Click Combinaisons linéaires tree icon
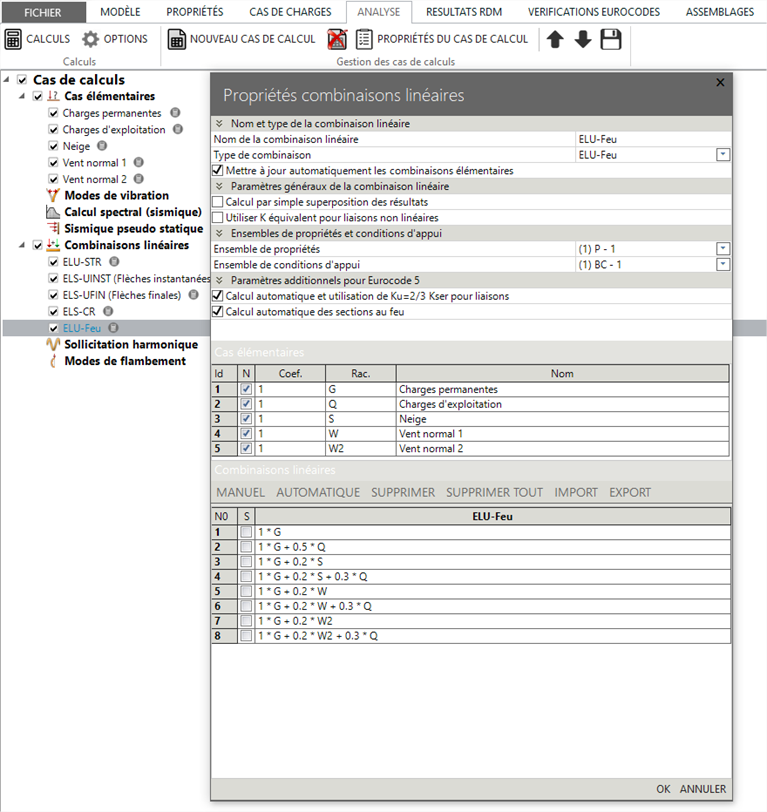The image size is (767, 812). (x=53, y=245)
